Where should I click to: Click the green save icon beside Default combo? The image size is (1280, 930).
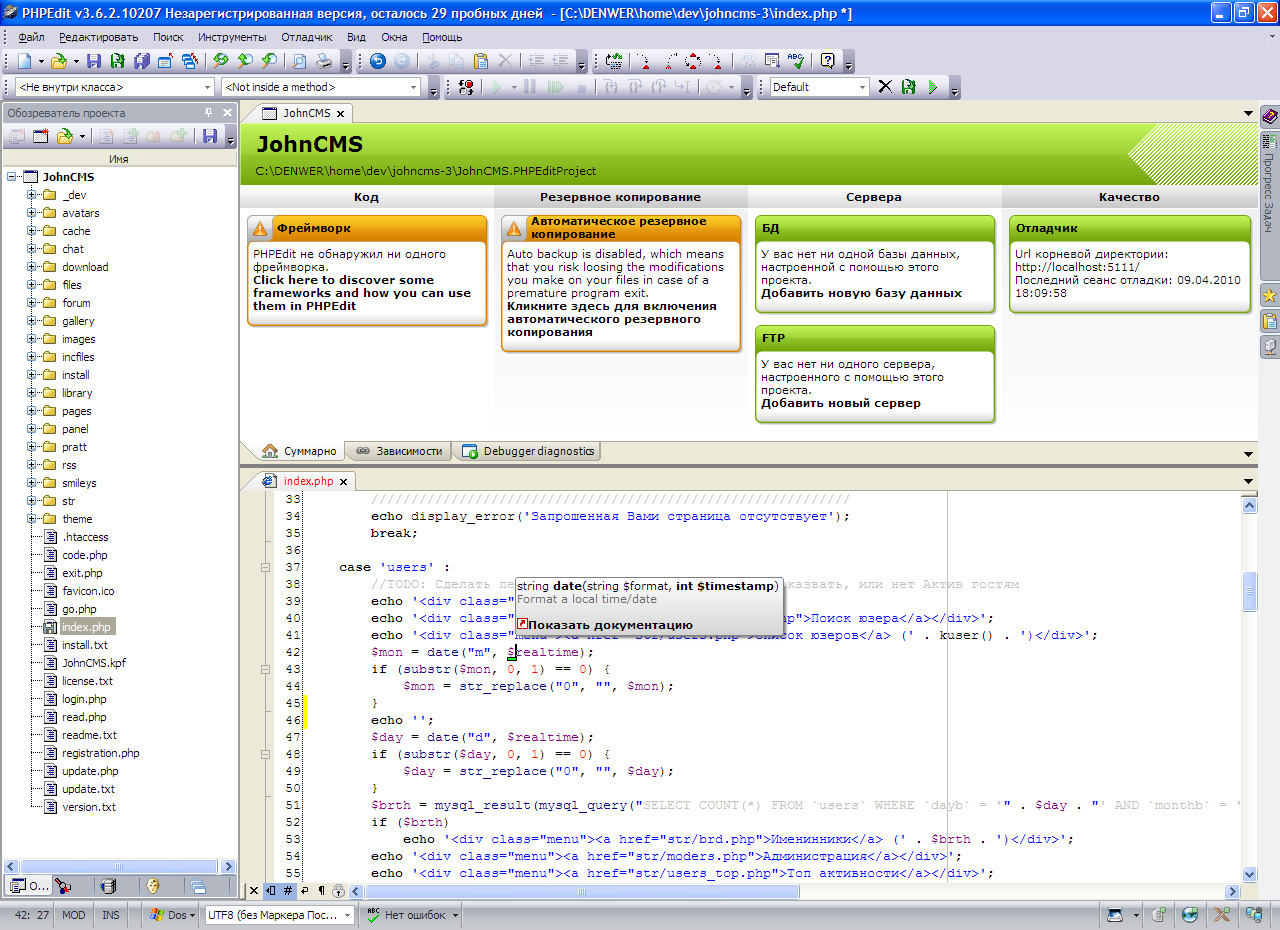909,87
